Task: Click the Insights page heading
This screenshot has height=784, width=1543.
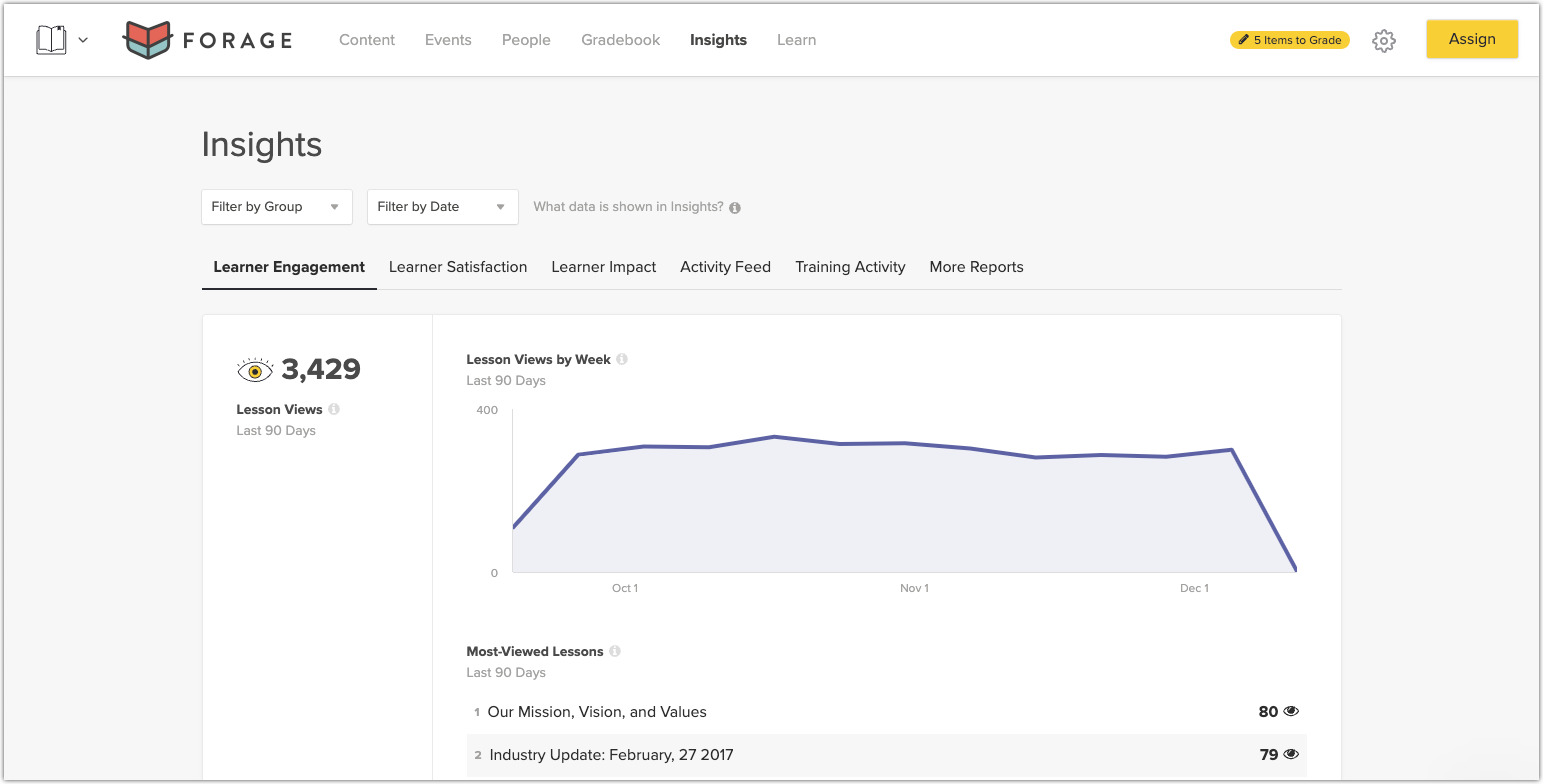Action: 262,145
